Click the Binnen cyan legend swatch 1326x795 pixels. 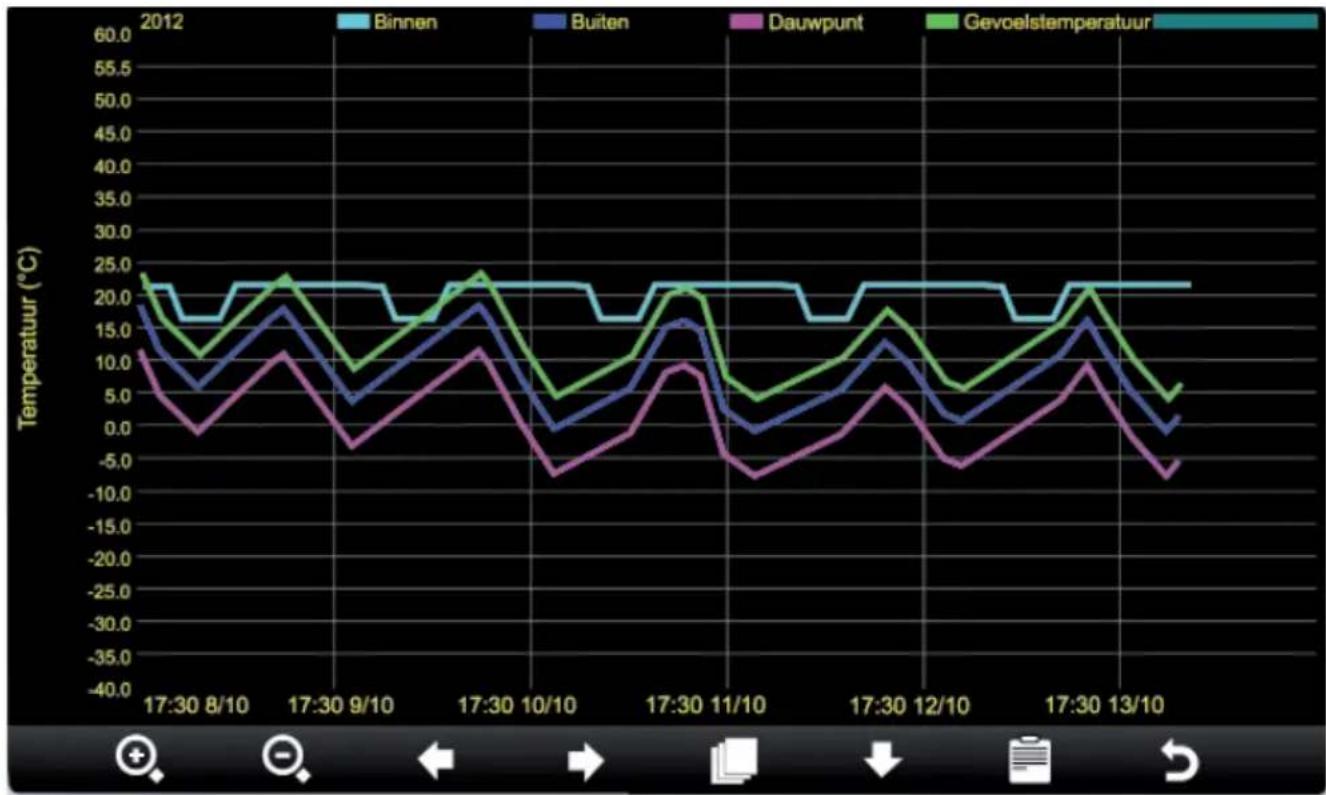tap(352, 22)
